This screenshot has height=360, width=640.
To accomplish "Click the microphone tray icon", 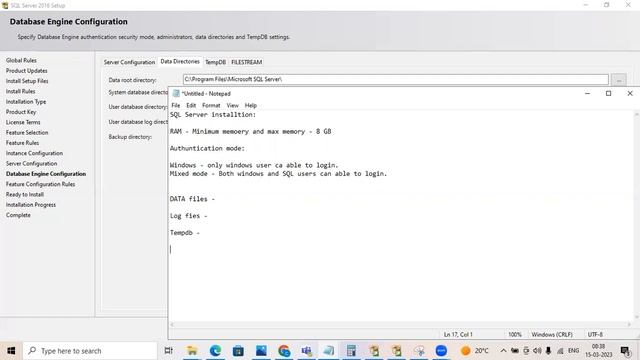I will point(549,351).
